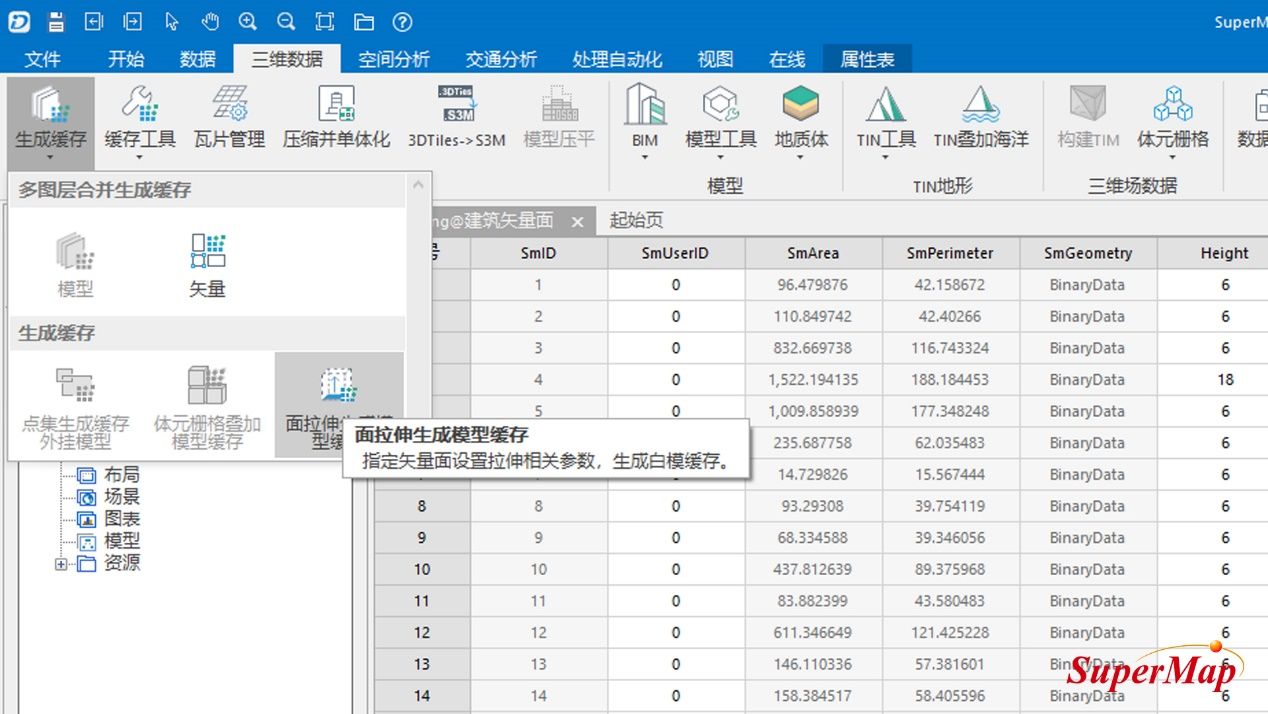Click the zoom in magnifier icon
1268x714 pixels.
(x=248, y=21)
